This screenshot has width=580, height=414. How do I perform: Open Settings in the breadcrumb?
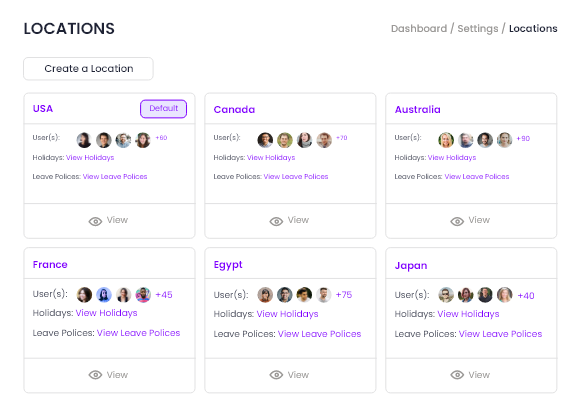[x=478, y=28]
